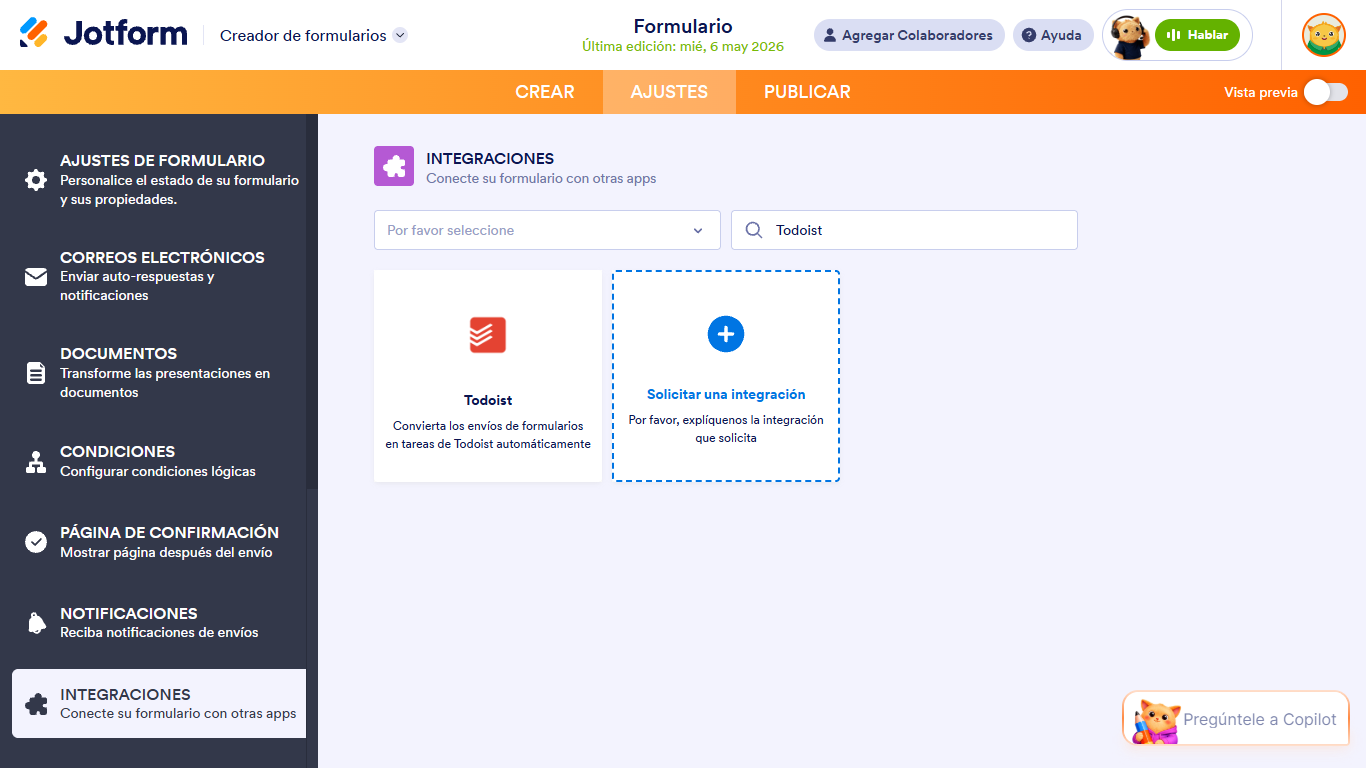Switch to the AJUSTES tab

(x=669, y=92)
